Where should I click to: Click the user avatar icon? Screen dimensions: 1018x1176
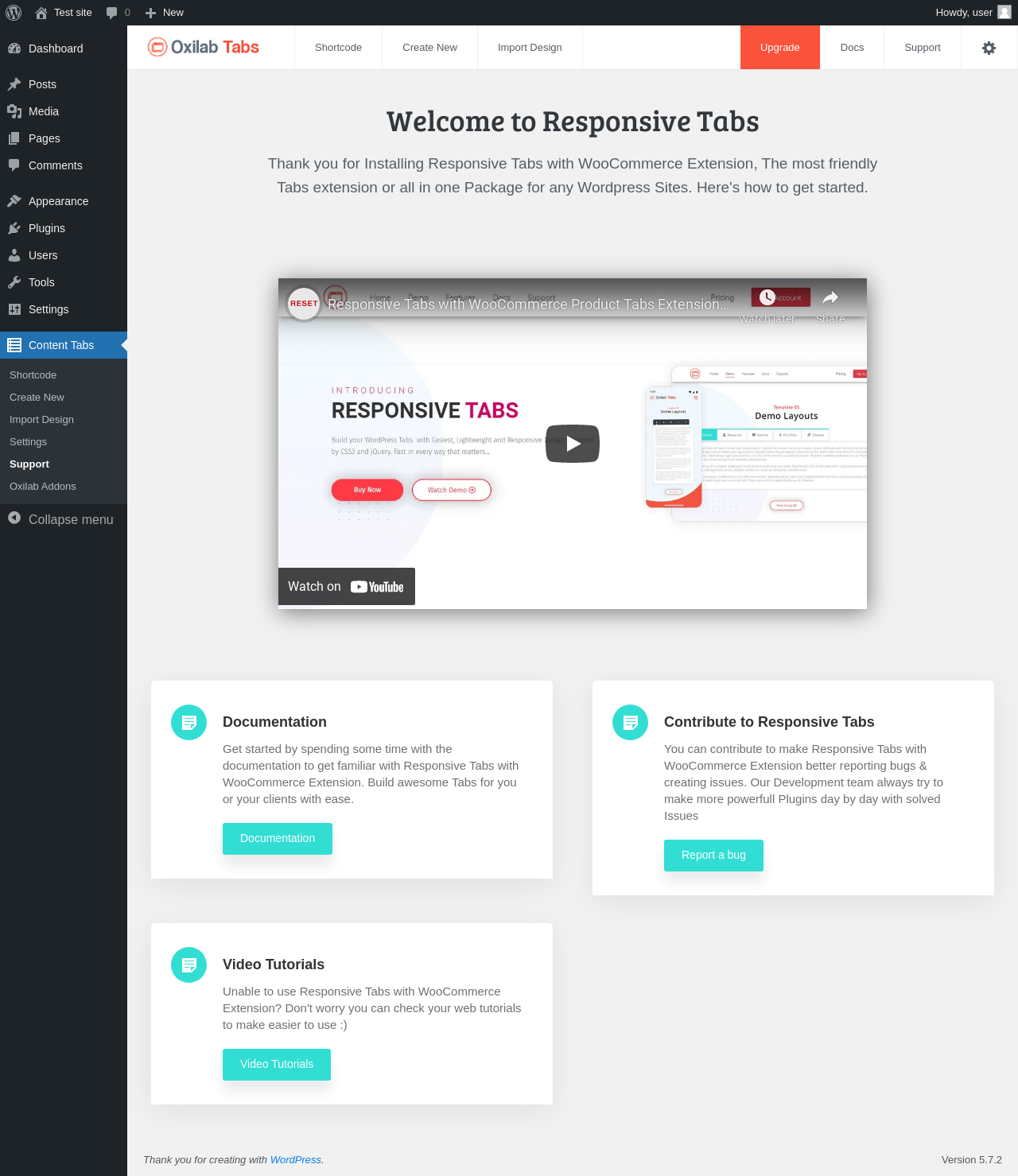pos(1004,12)
